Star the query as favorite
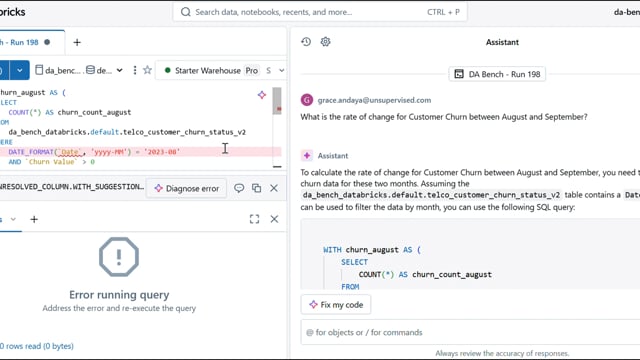640x360 pixels. [x=147, y=70]
